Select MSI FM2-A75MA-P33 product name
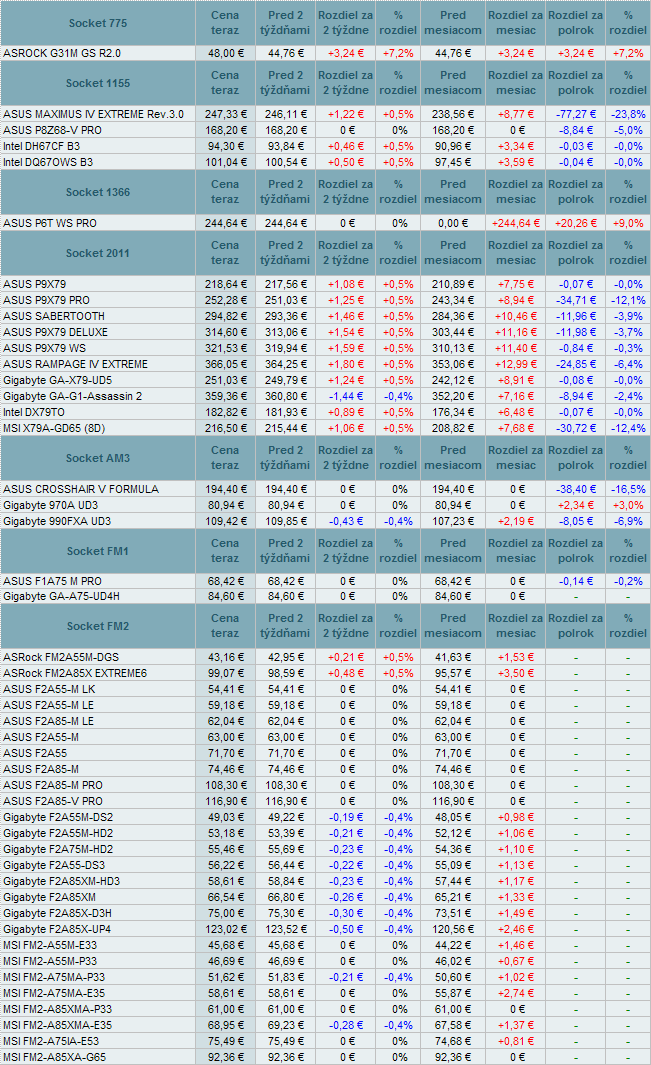 click(x=54, y=977)
